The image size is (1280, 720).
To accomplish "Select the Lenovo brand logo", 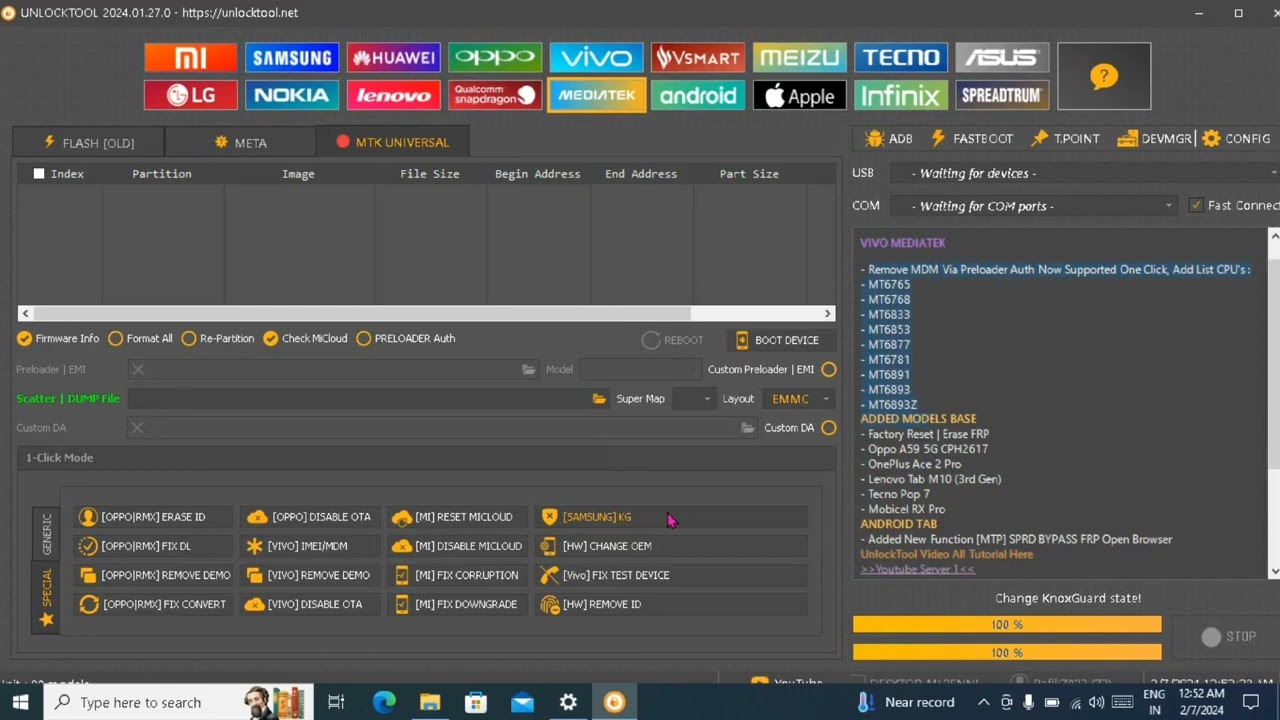I will (x=394, y=95).
